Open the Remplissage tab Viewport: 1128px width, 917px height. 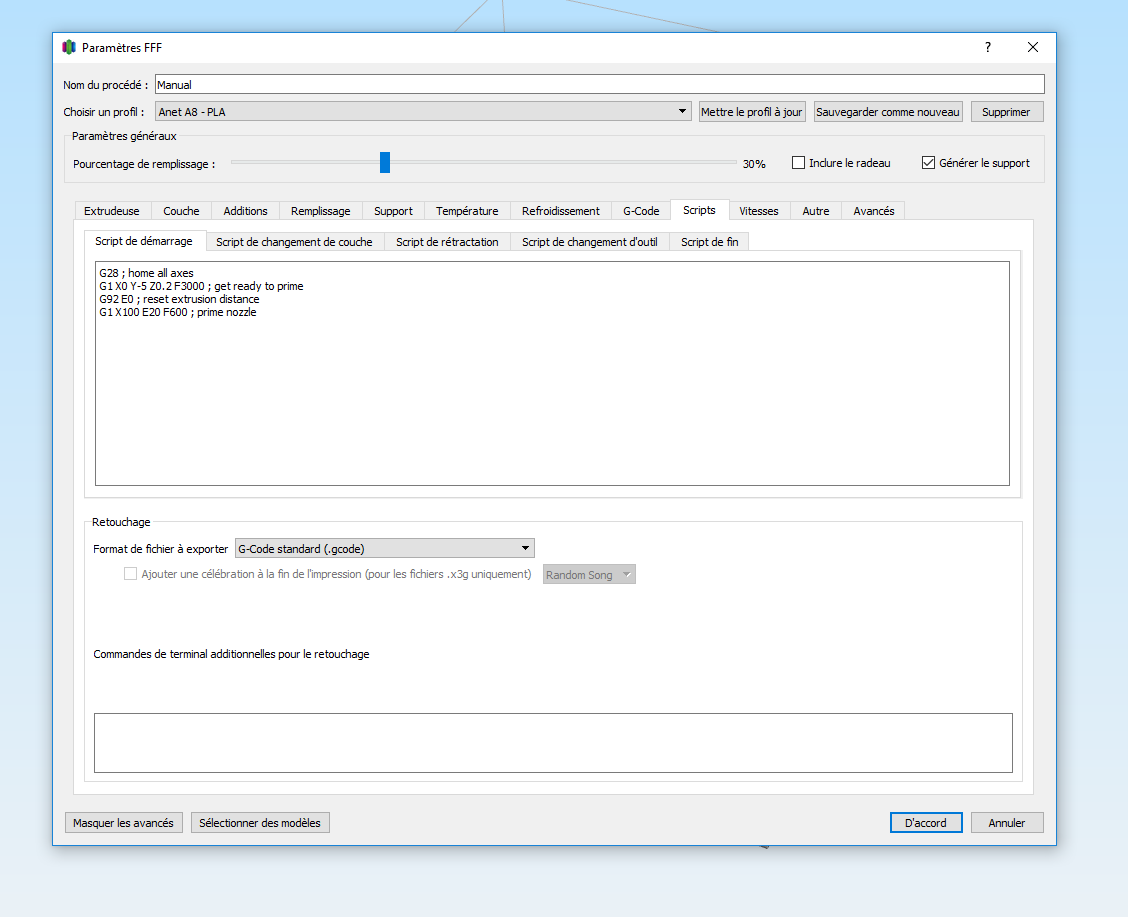(x=321, y=211)
